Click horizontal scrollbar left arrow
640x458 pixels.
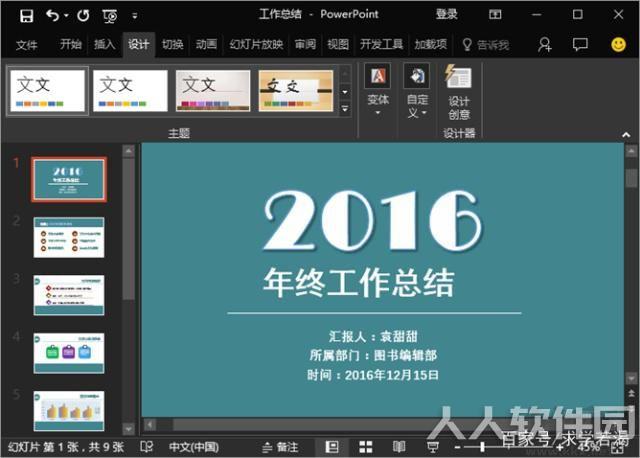click(150, 425)
